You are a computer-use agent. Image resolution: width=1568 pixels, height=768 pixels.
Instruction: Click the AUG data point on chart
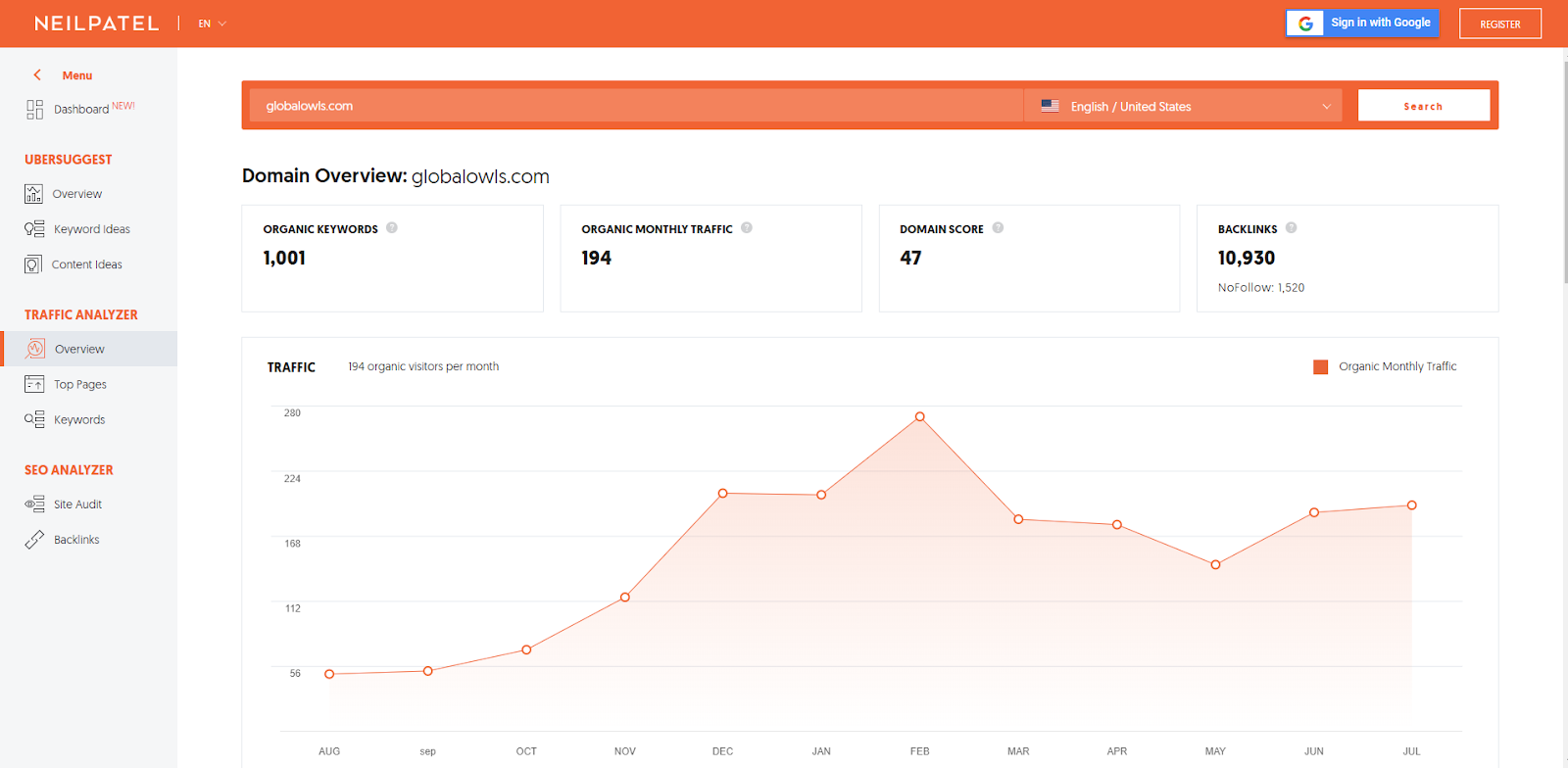(329, 674)
